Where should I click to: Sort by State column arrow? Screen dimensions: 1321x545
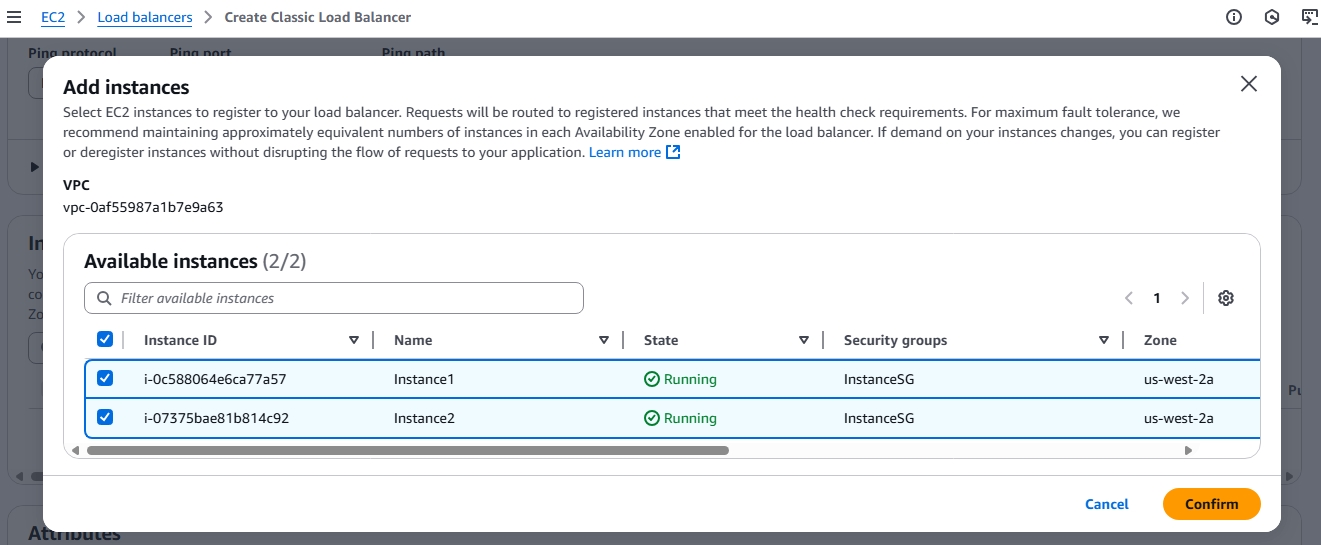coord(804,340)
